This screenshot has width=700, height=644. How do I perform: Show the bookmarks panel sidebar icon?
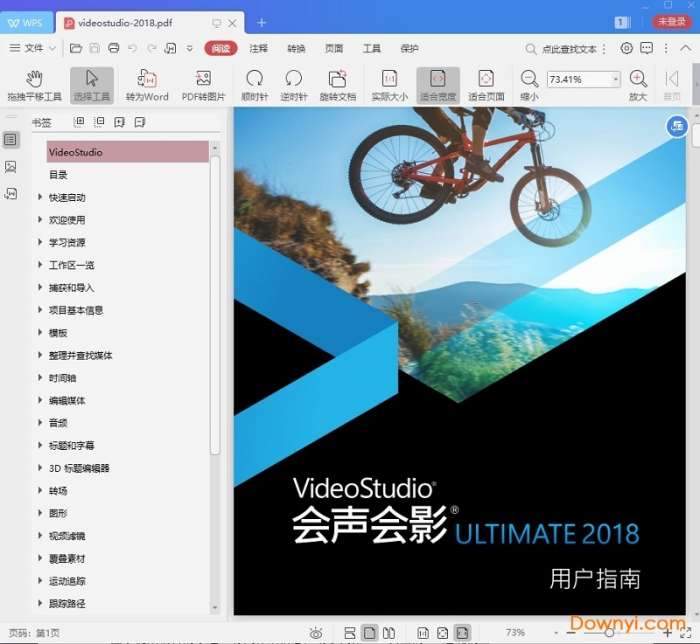coord(10,140)
